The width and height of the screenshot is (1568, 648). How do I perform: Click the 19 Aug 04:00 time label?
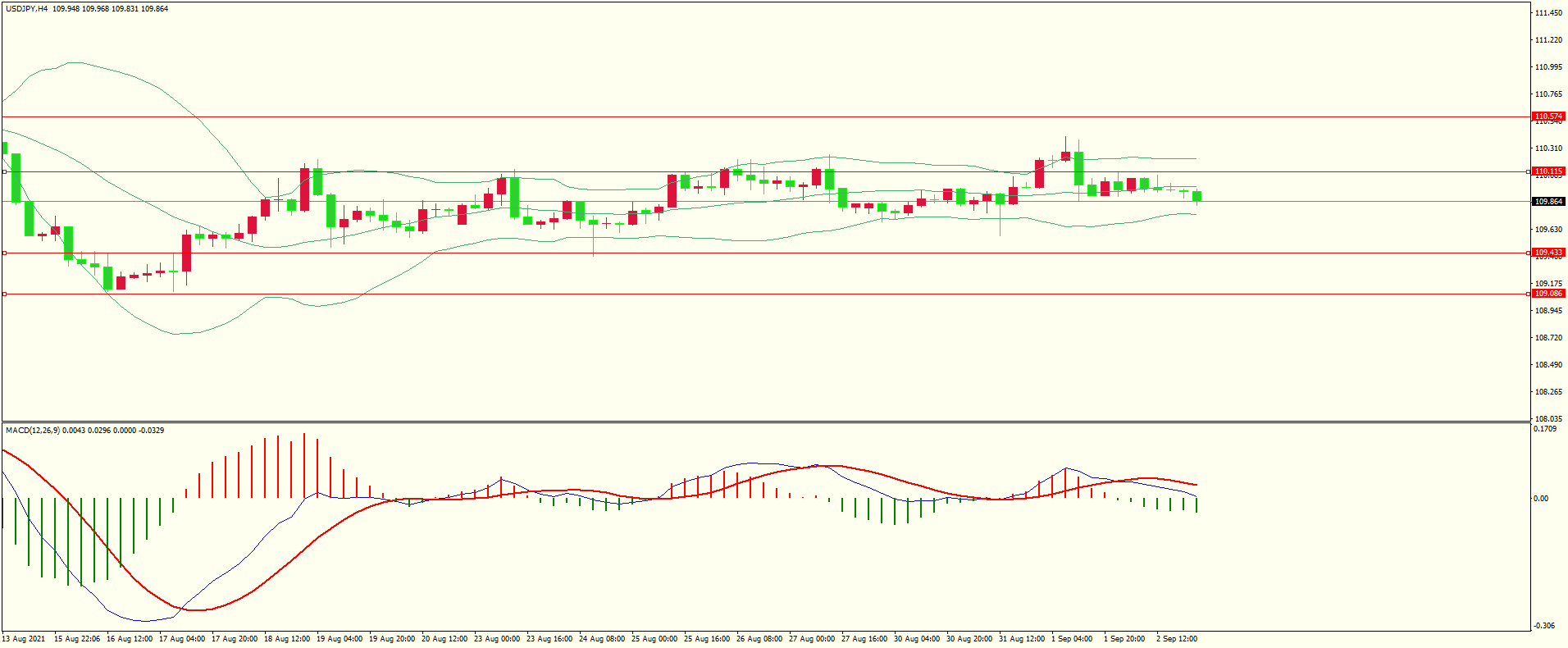click(x=339, y=639)
